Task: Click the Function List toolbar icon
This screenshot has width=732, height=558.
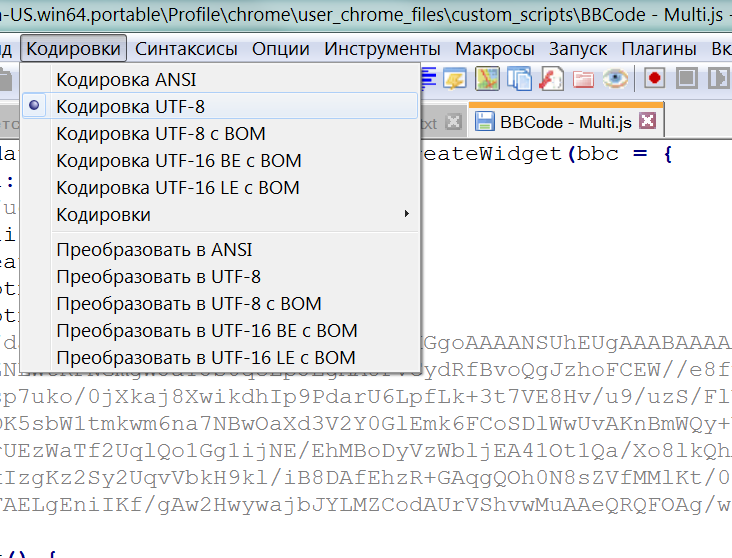Action: tap(550, 78)
